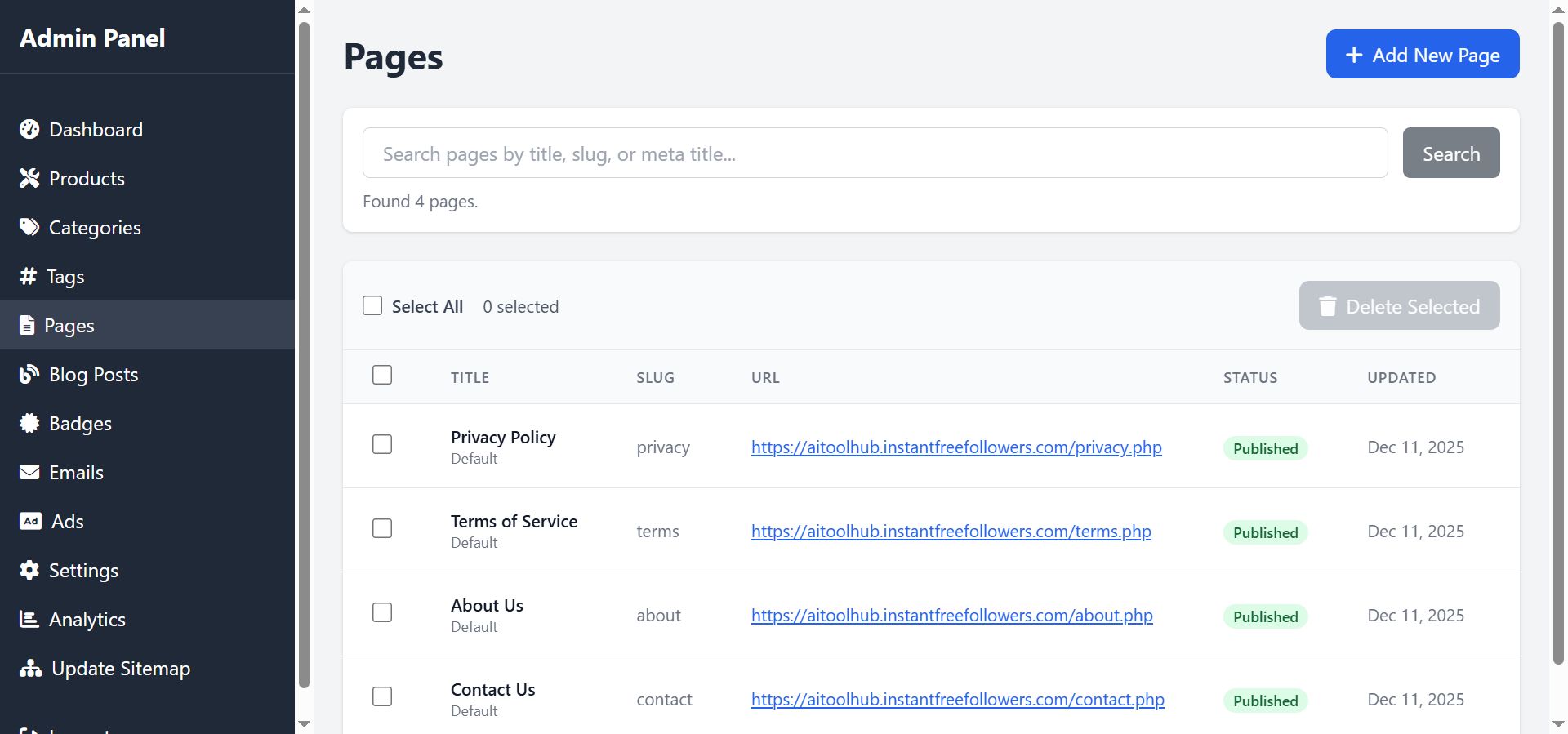Select the About Us row checkbox
1568x734 pixels.
(x=382, y=613)
